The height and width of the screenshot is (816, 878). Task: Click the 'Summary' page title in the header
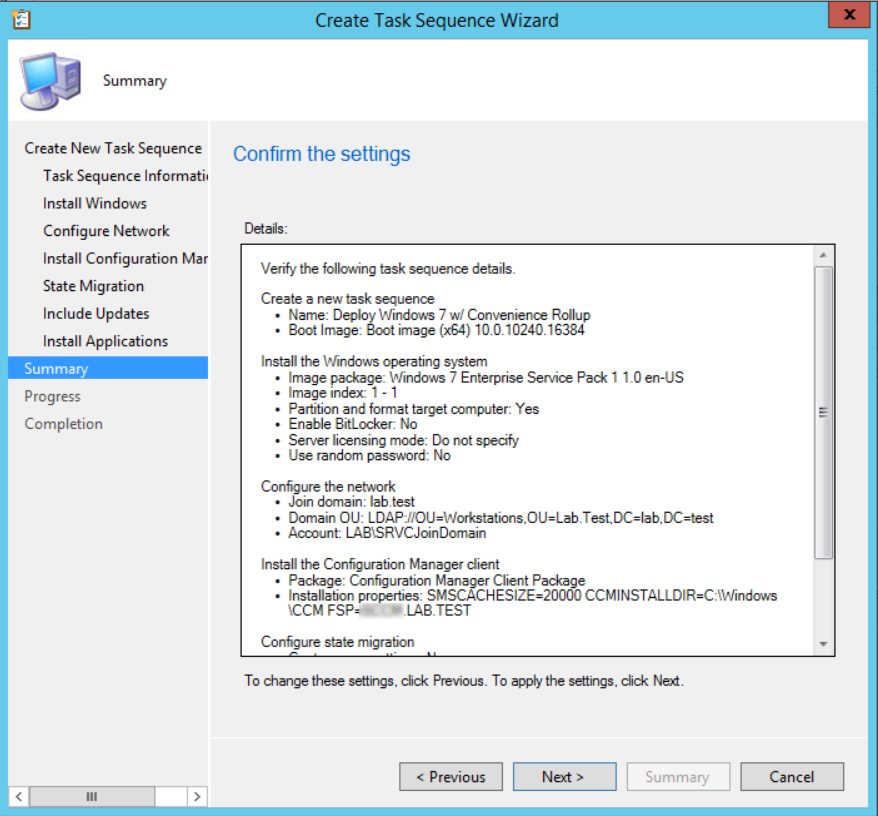point(135,81)
